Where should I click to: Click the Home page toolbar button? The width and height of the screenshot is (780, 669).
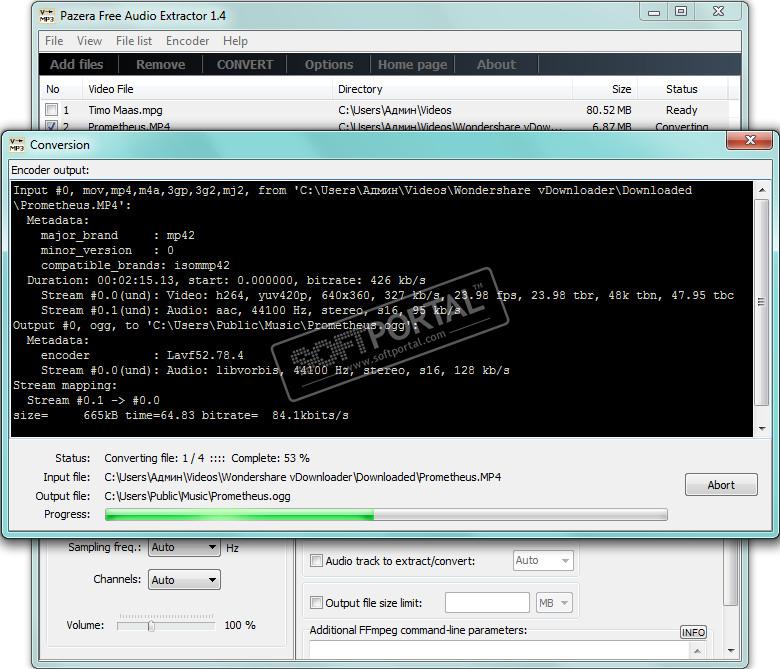[x=412, y=65]
